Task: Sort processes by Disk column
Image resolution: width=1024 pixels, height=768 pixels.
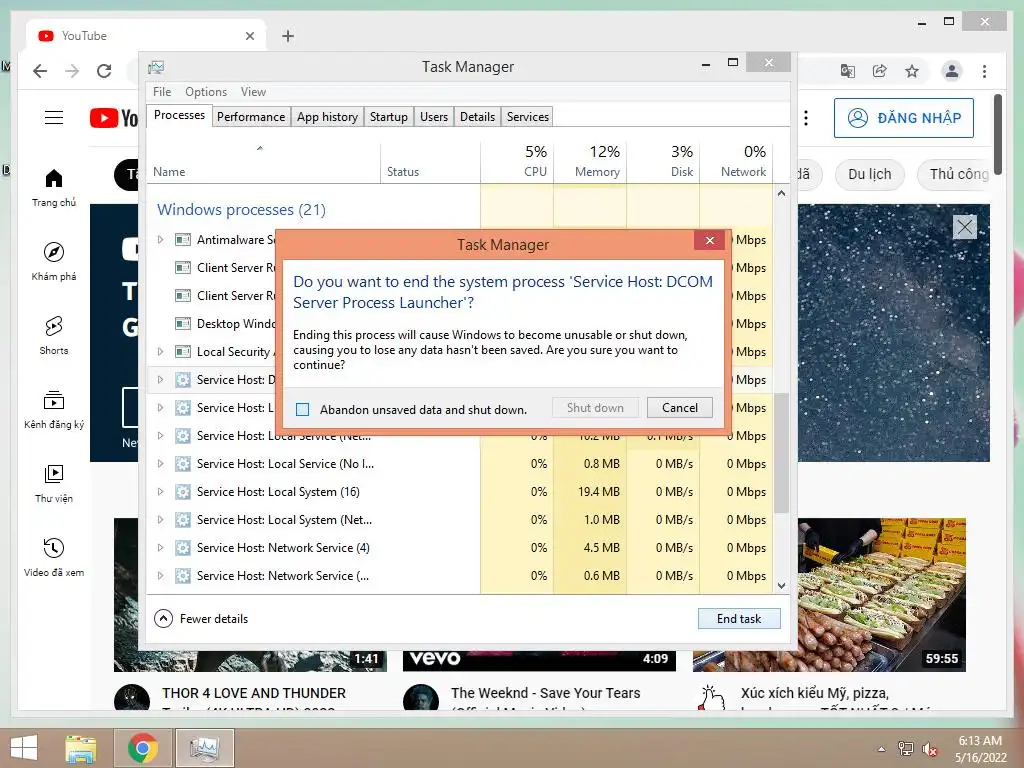Action: click(x=663, y=162)
